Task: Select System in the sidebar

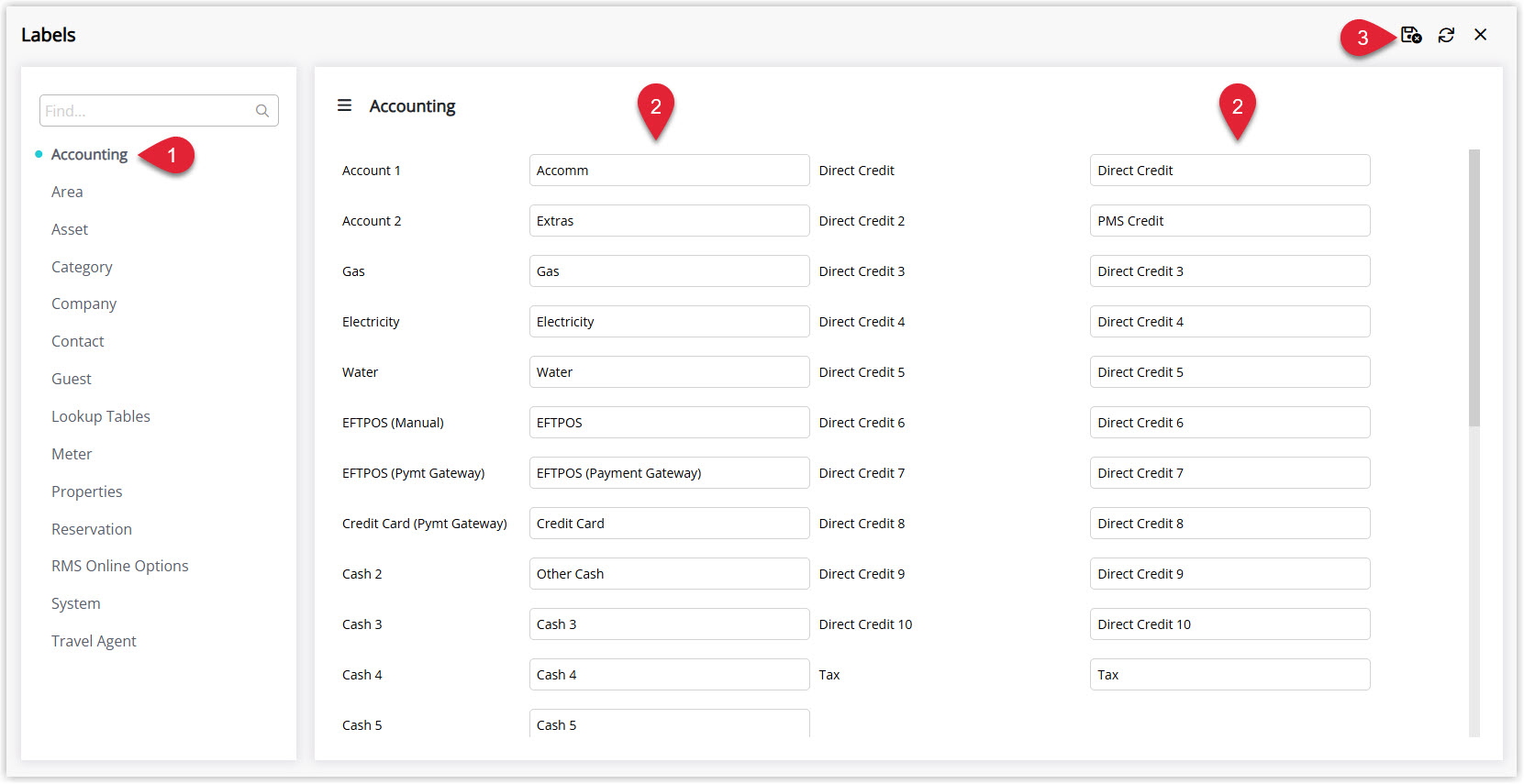Action: tap(76, 603)
